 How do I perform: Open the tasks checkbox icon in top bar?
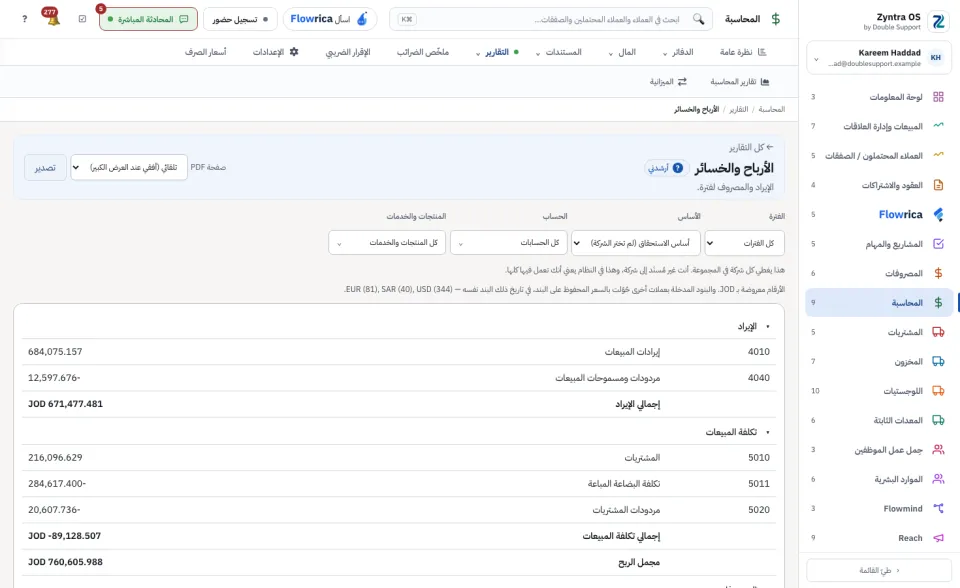click(x=83, y=19)
